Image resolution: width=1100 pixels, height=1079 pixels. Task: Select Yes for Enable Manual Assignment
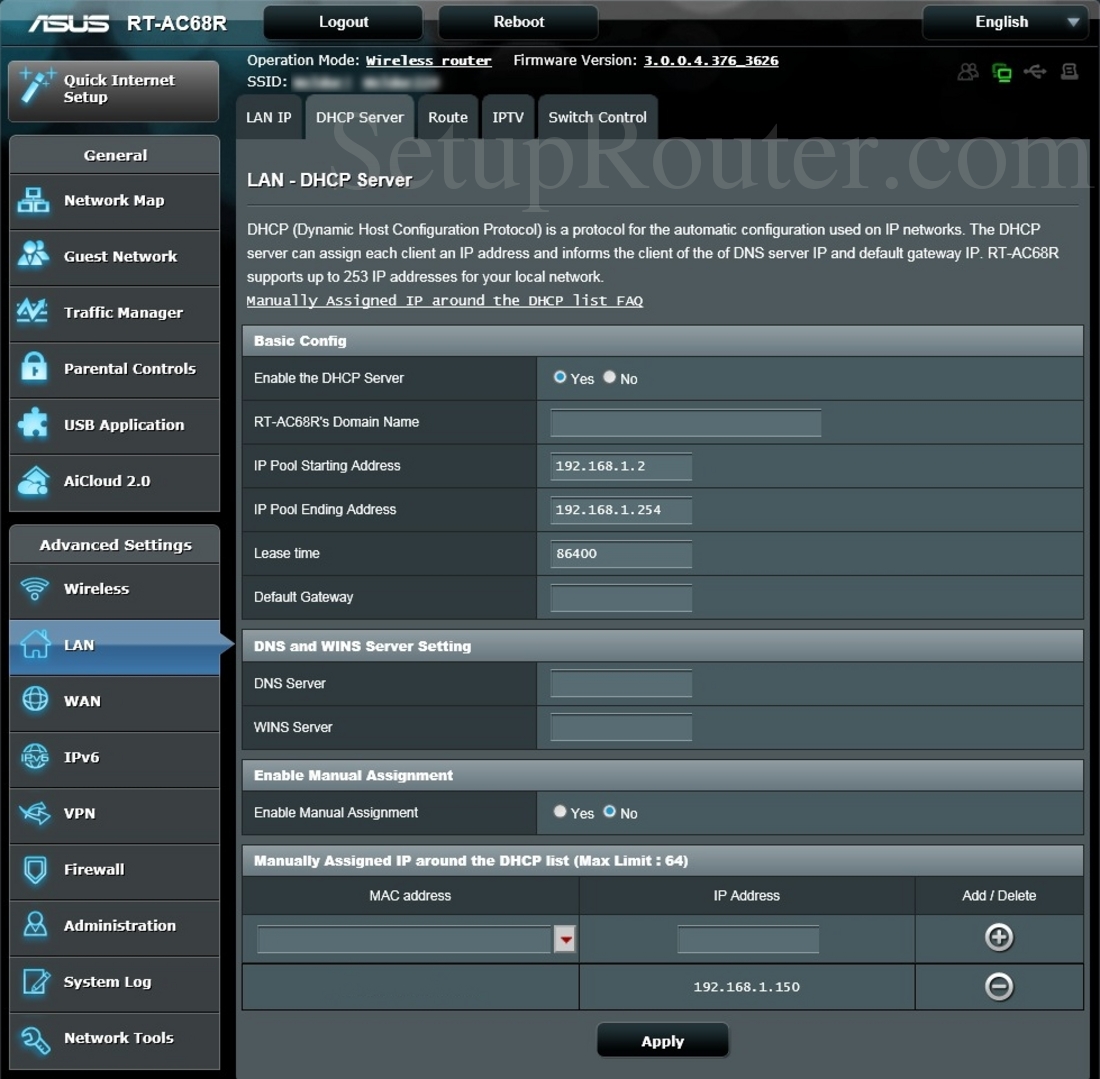(560, 812)
